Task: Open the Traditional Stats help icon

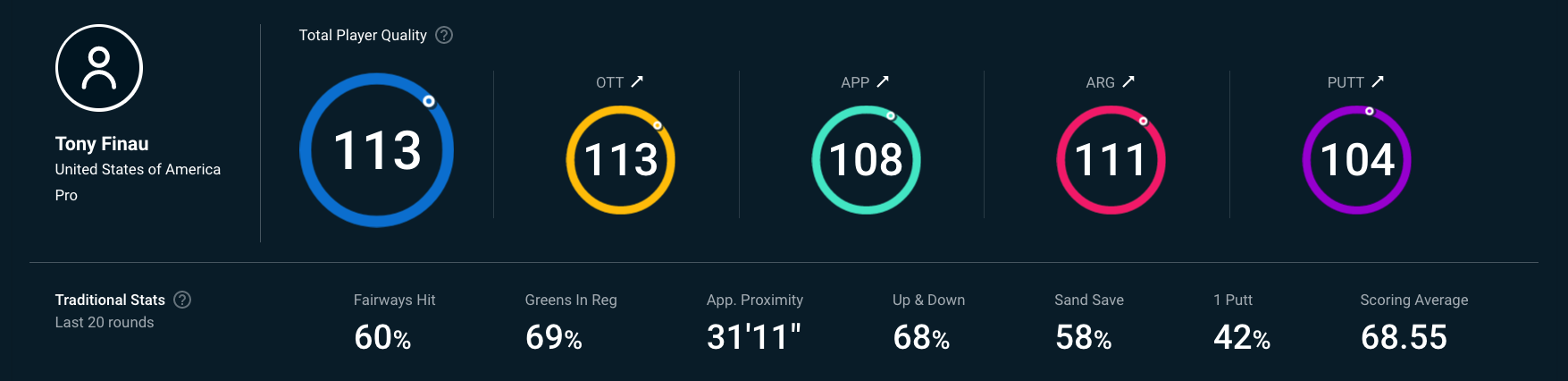Action: coord(182,300)
